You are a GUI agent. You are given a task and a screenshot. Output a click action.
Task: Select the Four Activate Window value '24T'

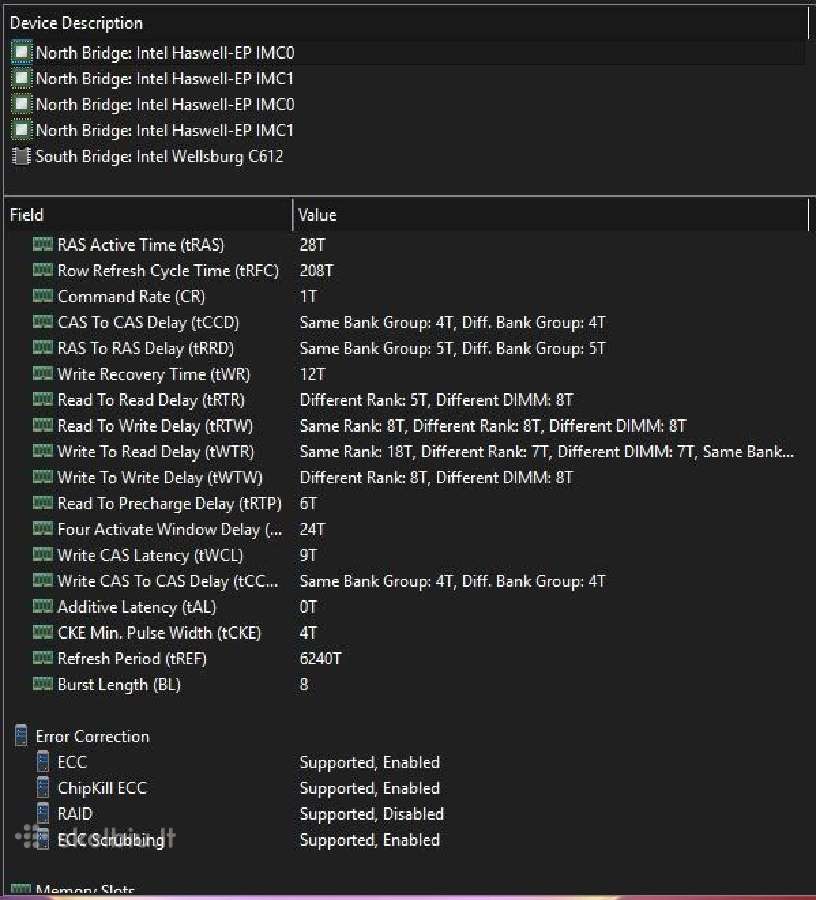(312, 529)
